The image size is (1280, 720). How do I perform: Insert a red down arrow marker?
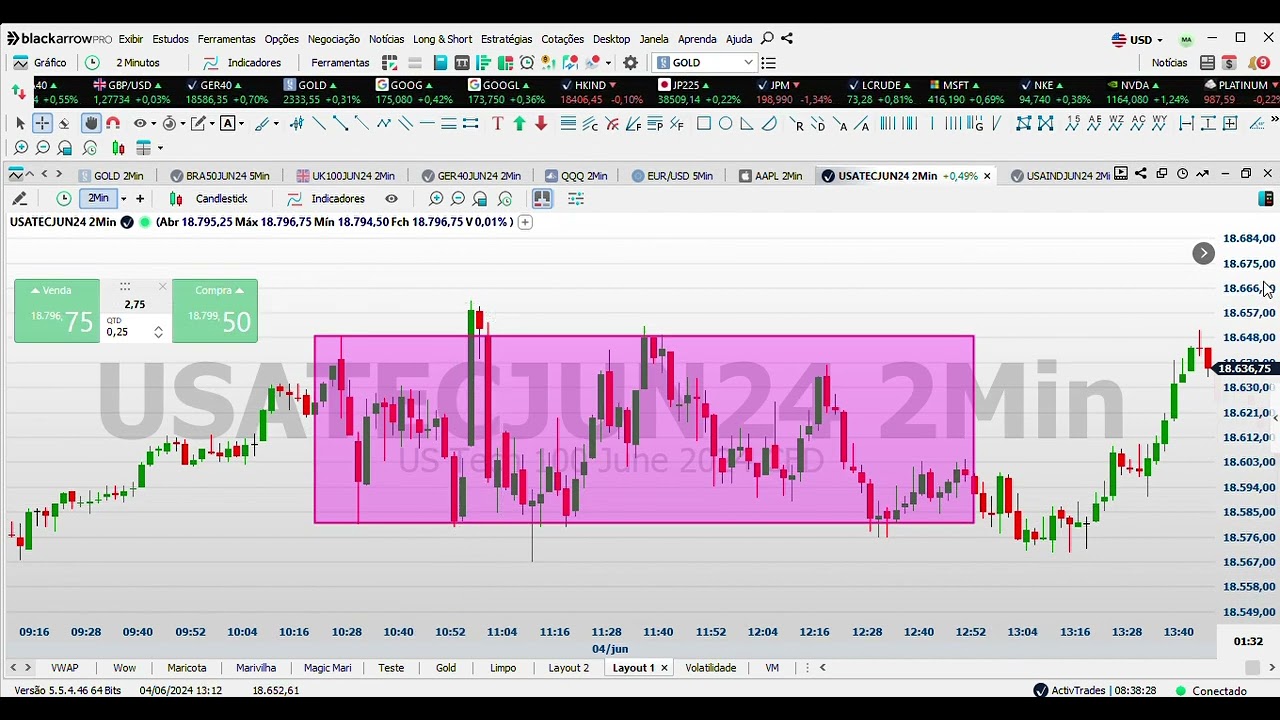pos(541,124)
